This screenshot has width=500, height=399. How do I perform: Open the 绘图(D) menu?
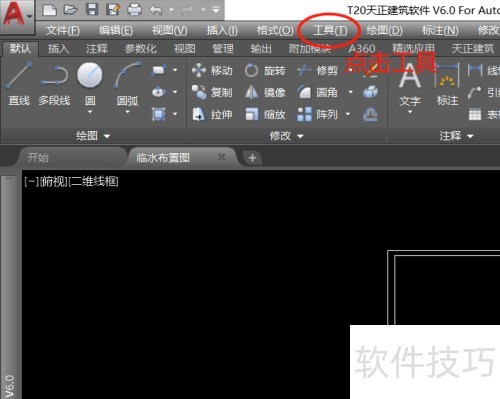pyautogui.click(x=384, y=31)
